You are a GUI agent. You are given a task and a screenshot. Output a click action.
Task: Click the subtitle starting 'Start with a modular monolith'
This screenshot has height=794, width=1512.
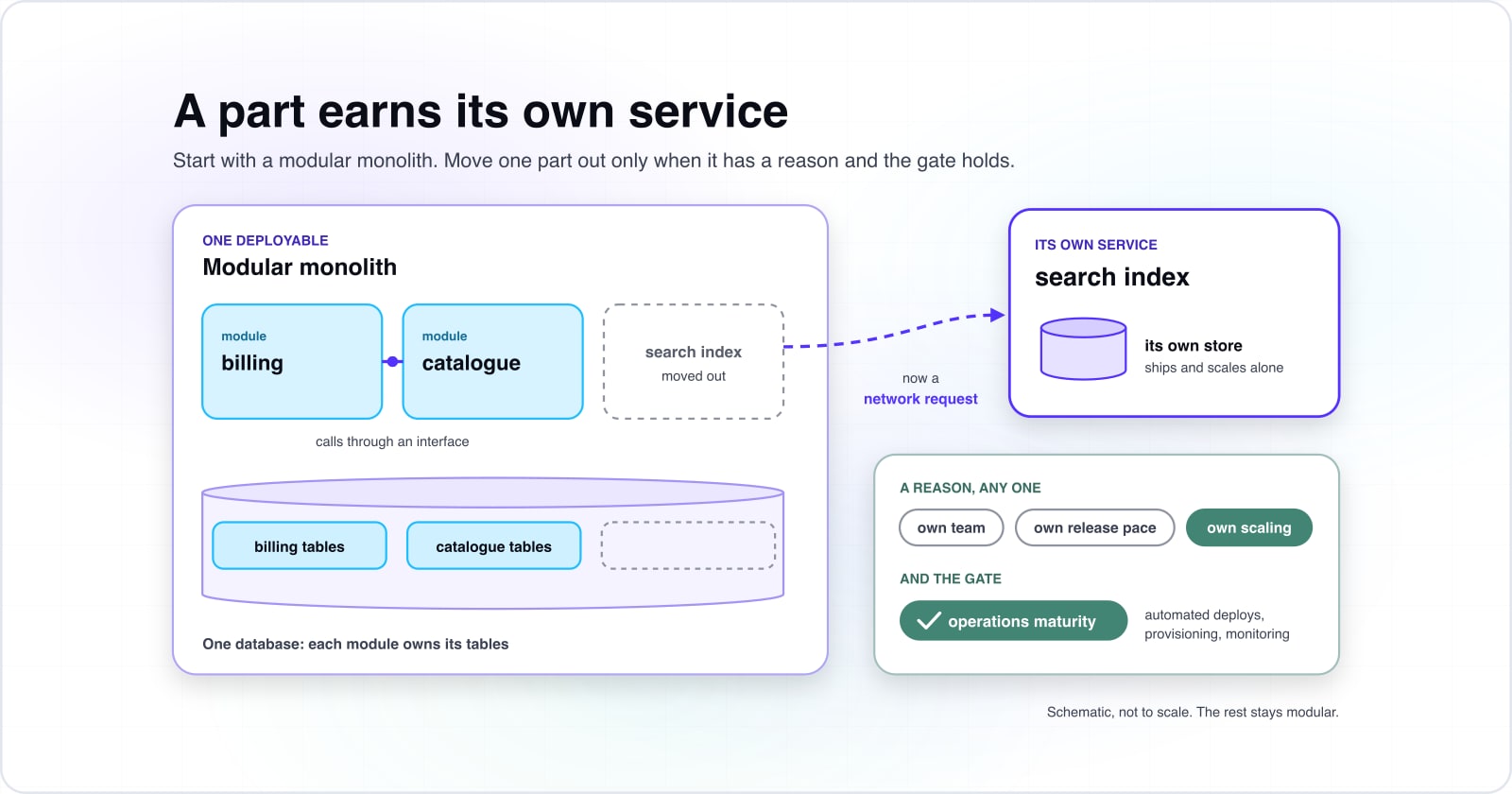593,161
